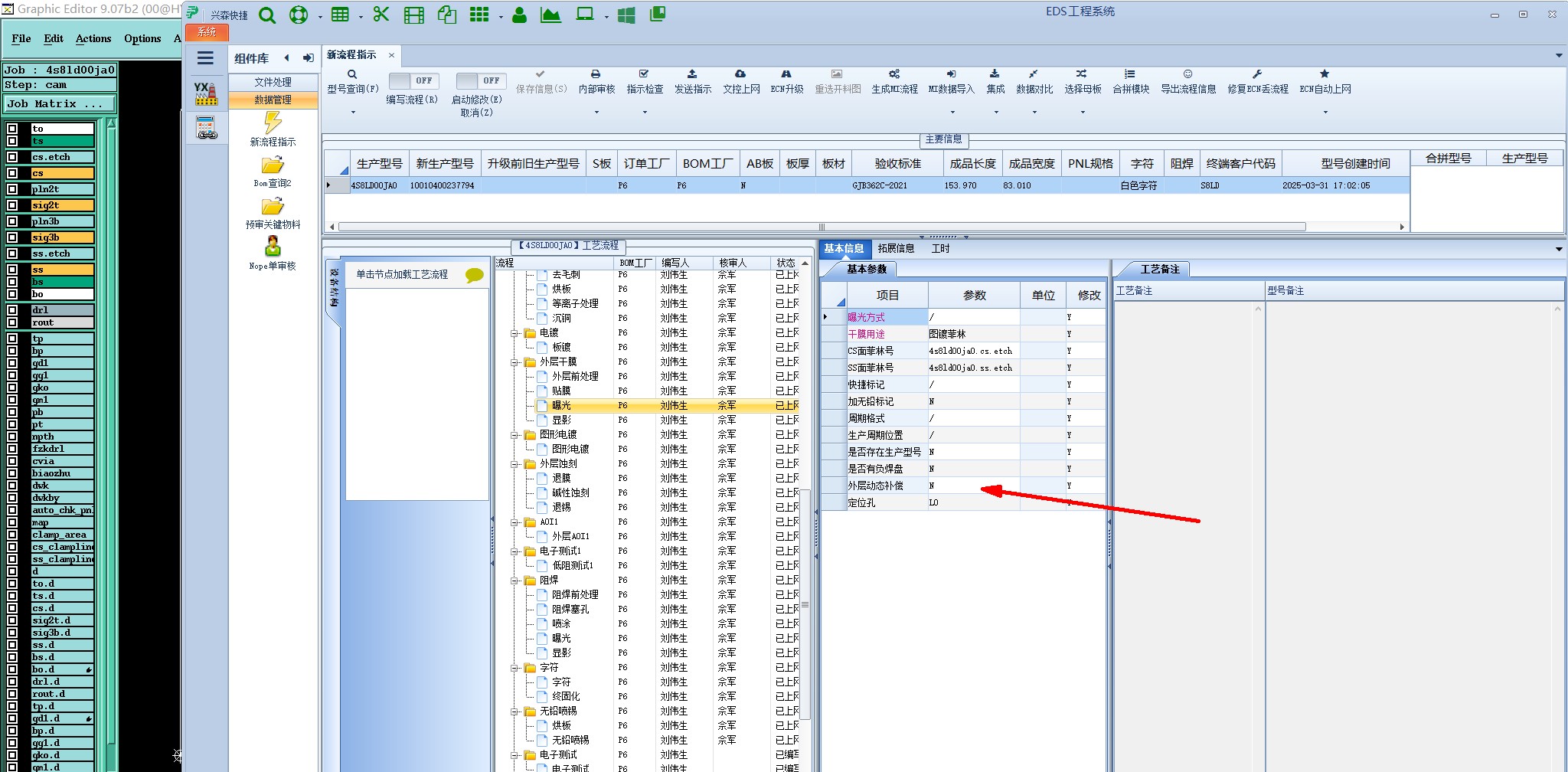Open the Actions menu in Graphic Editor
Screen dimensions: 1568x772
click(x=93, y=38)
